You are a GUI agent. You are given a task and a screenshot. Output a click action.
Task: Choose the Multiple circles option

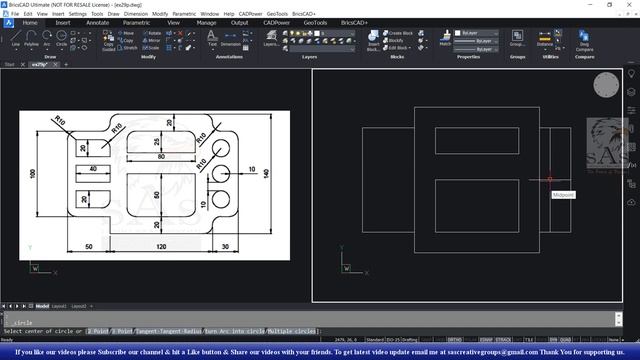point(291,331)
